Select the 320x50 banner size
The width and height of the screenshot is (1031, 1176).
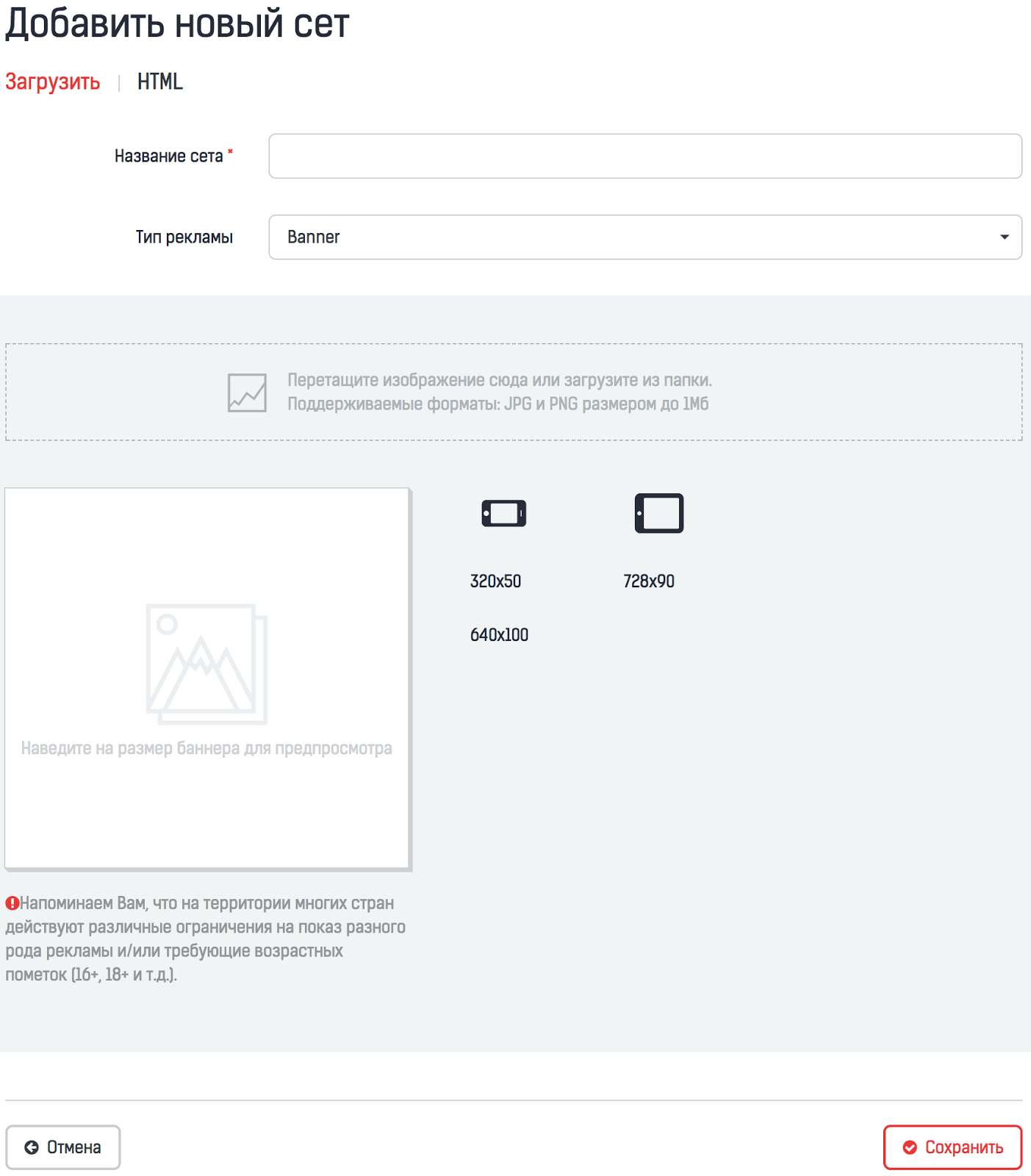(x=495, y=581)
